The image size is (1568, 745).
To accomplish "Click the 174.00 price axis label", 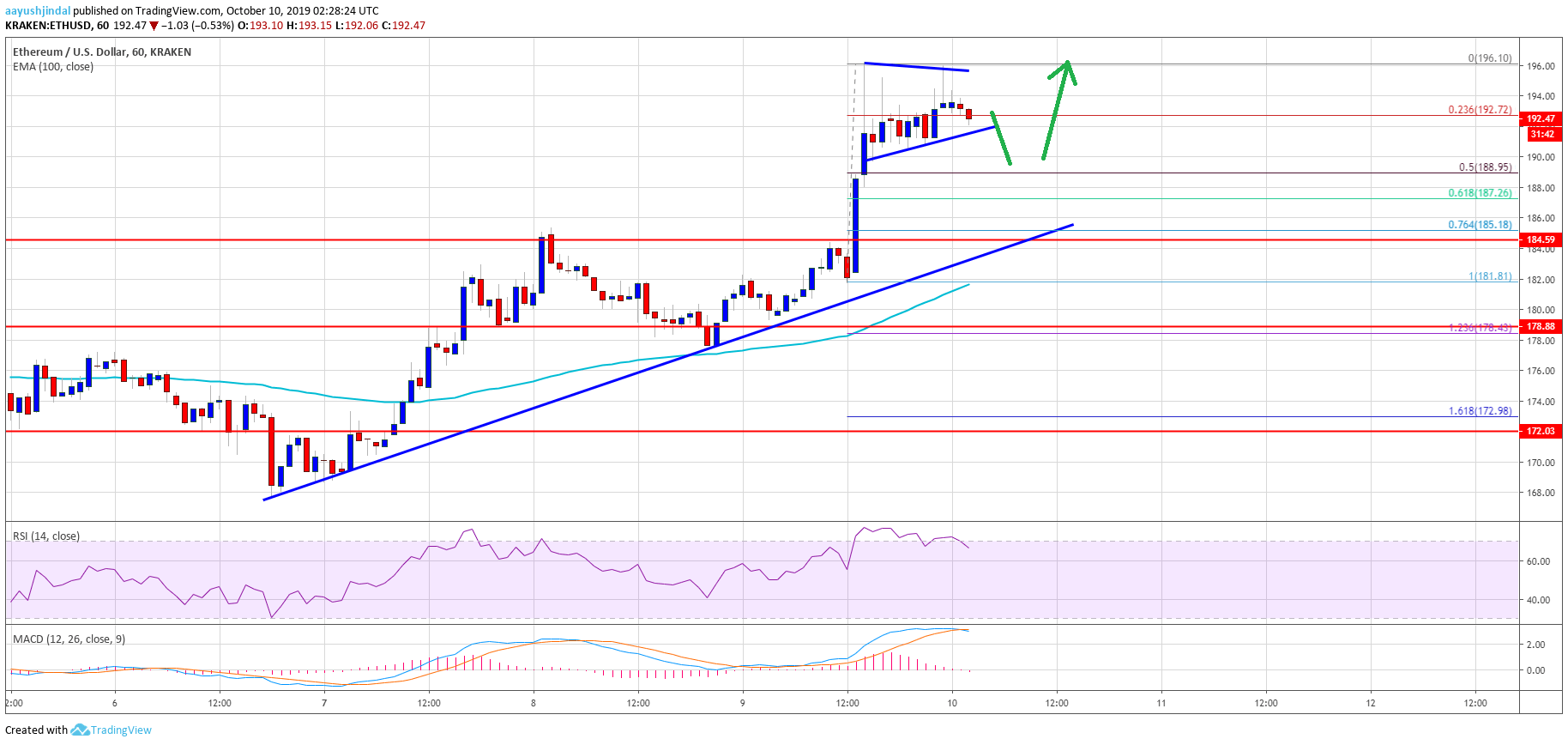I will pos(1541,402).
